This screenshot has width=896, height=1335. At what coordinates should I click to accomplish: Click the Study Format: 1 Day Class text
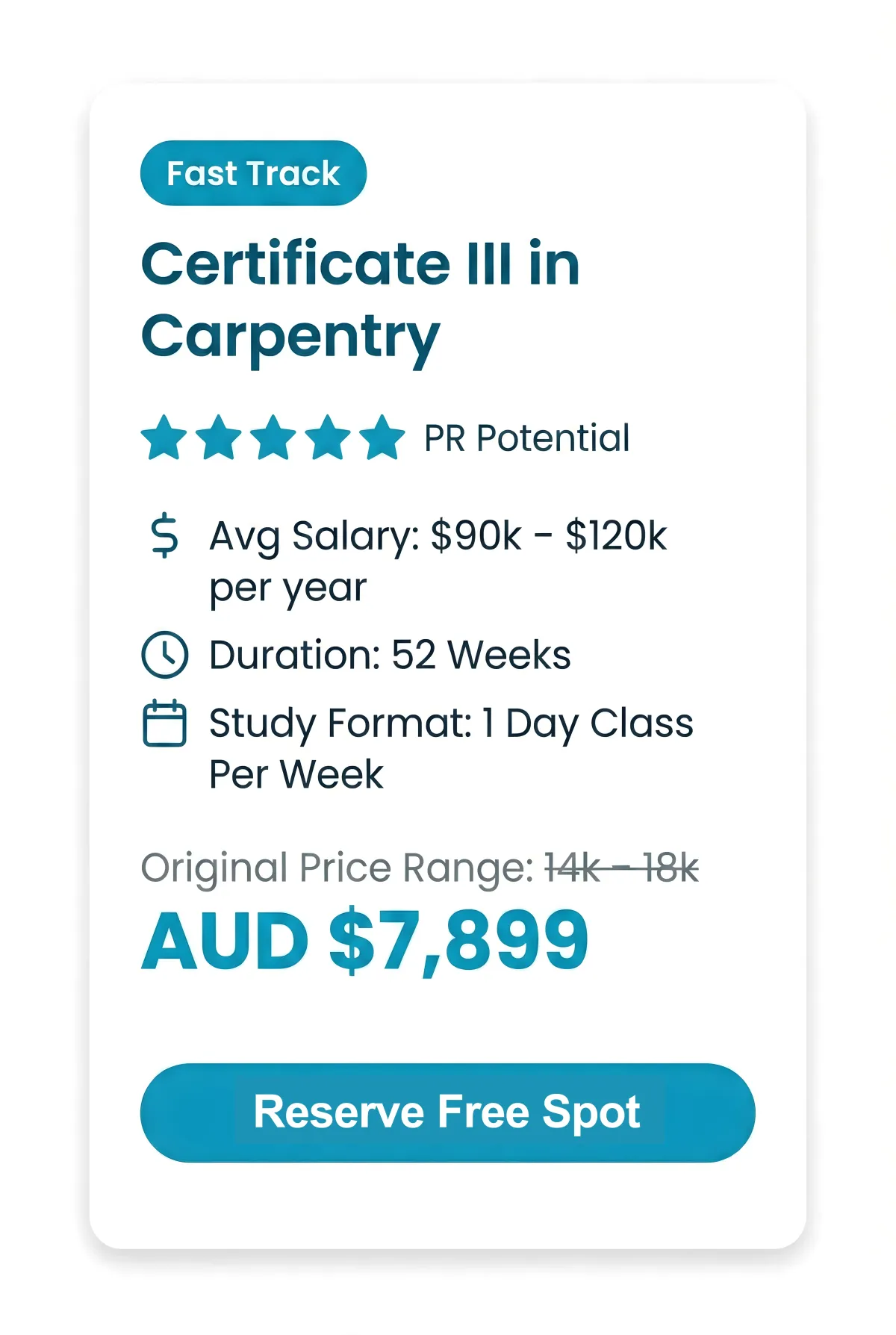pos(451,723)
